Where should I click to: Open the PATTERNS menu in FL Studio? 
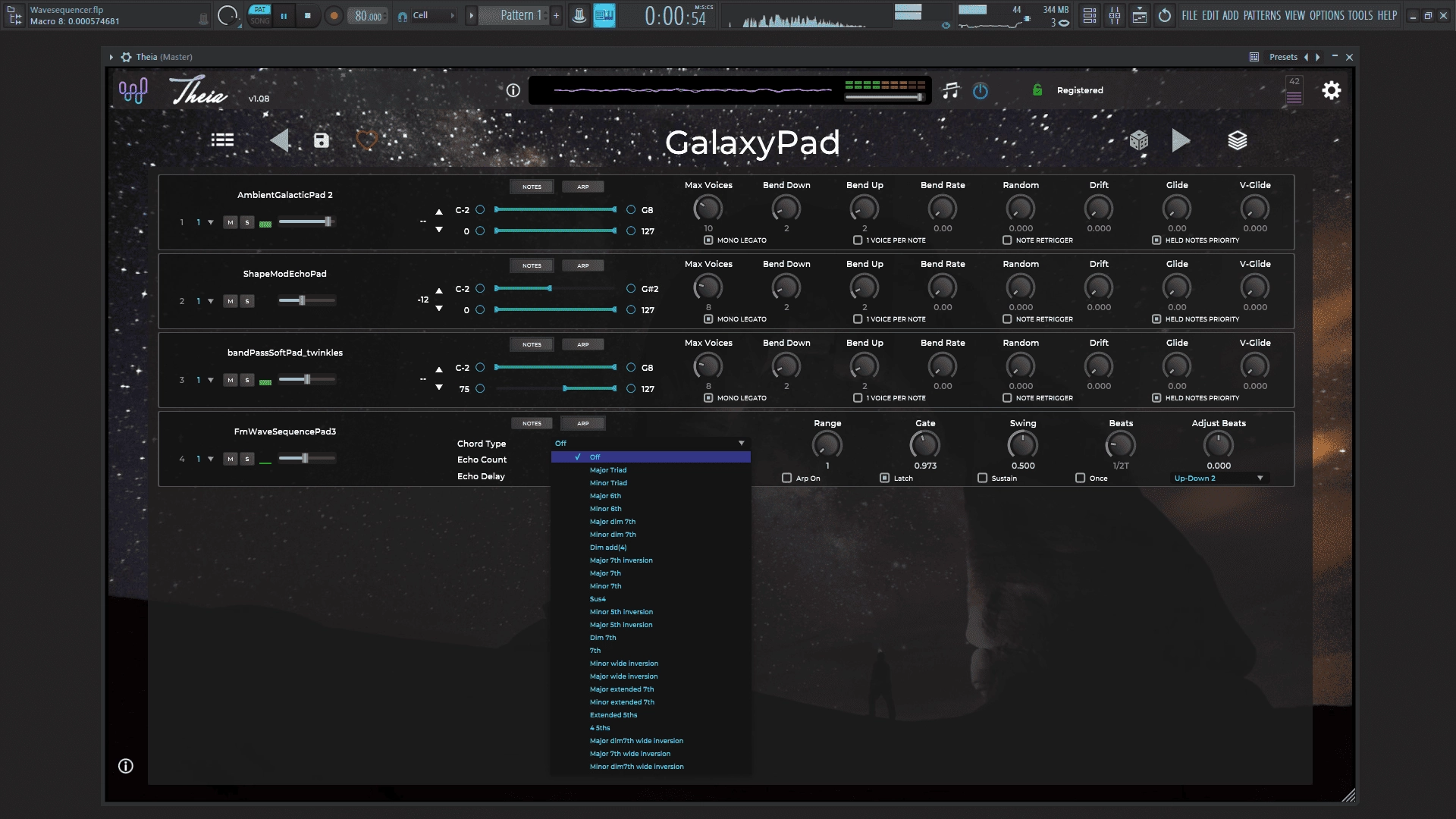point(1262,15)
